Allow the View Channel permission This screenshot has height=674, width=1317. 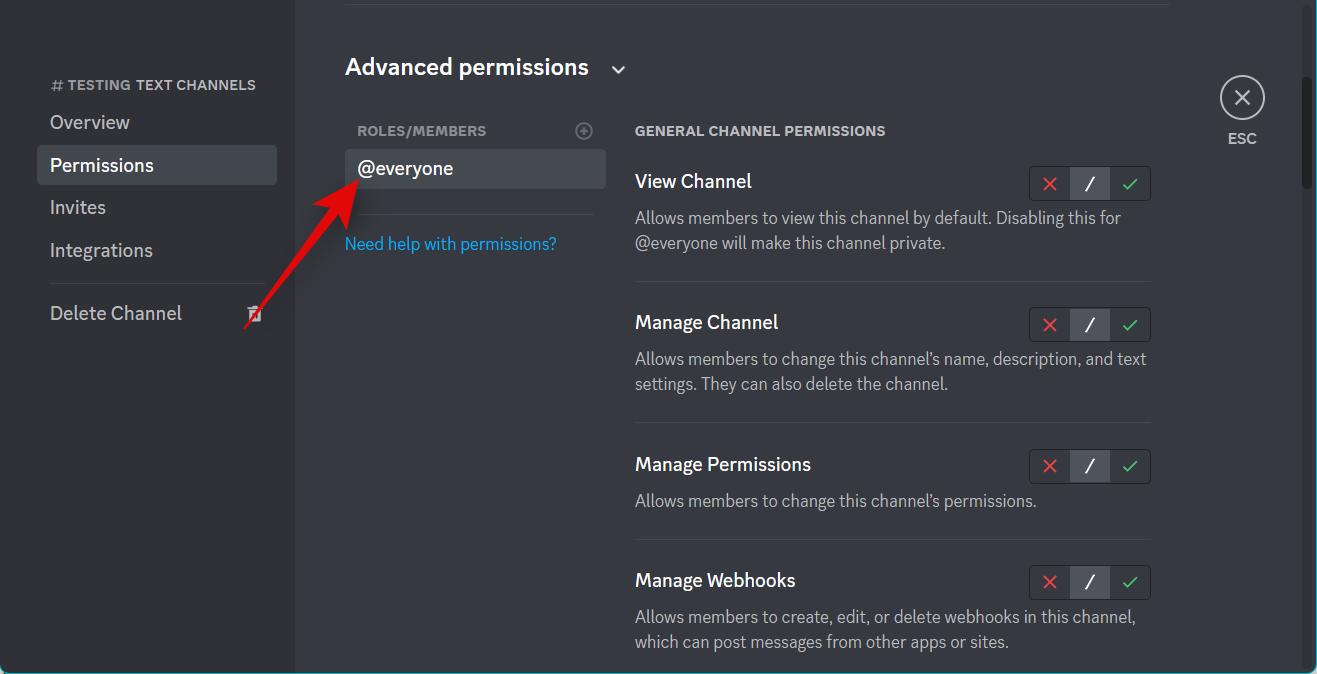click(x=1130, y=184)
